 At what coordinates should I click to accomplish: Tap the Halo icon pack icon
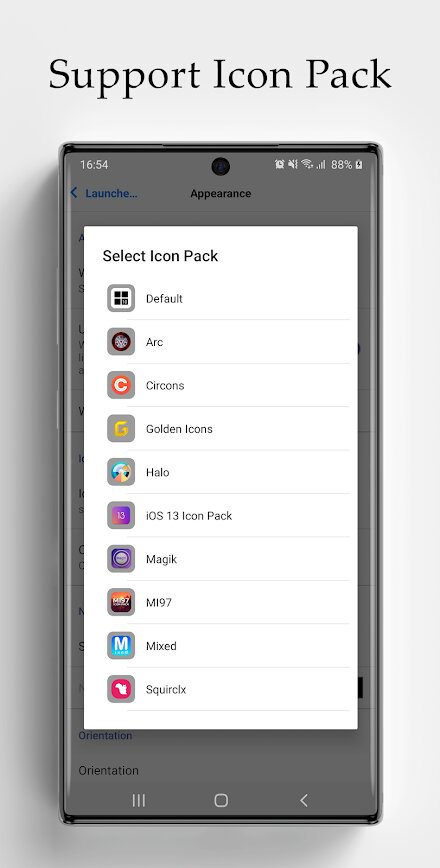121,472
